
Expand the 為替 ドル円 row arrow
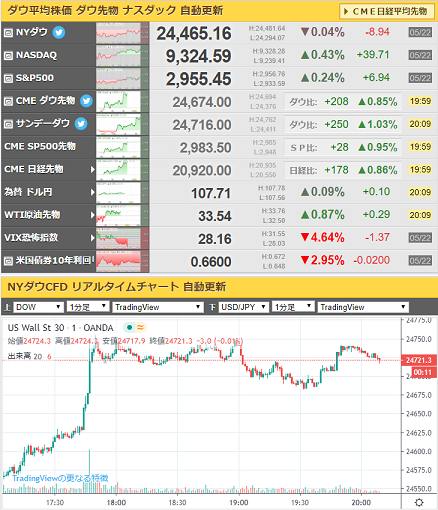pos(92,192)
